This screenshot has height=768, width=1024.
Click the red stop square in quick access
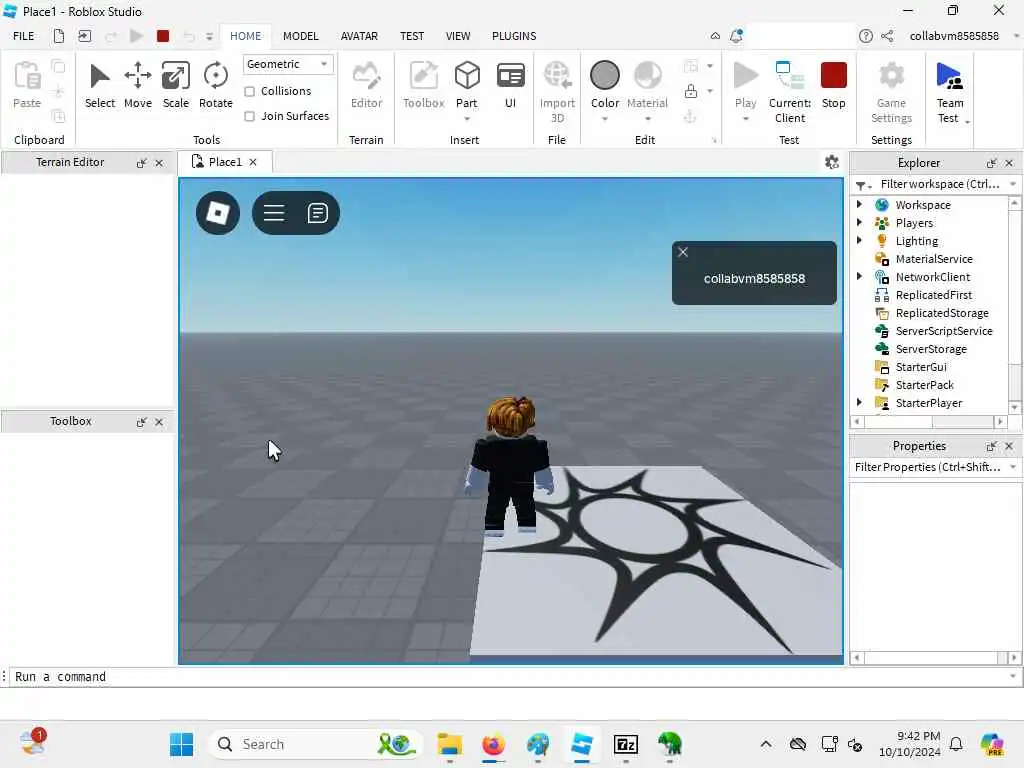tap(163, 36)
